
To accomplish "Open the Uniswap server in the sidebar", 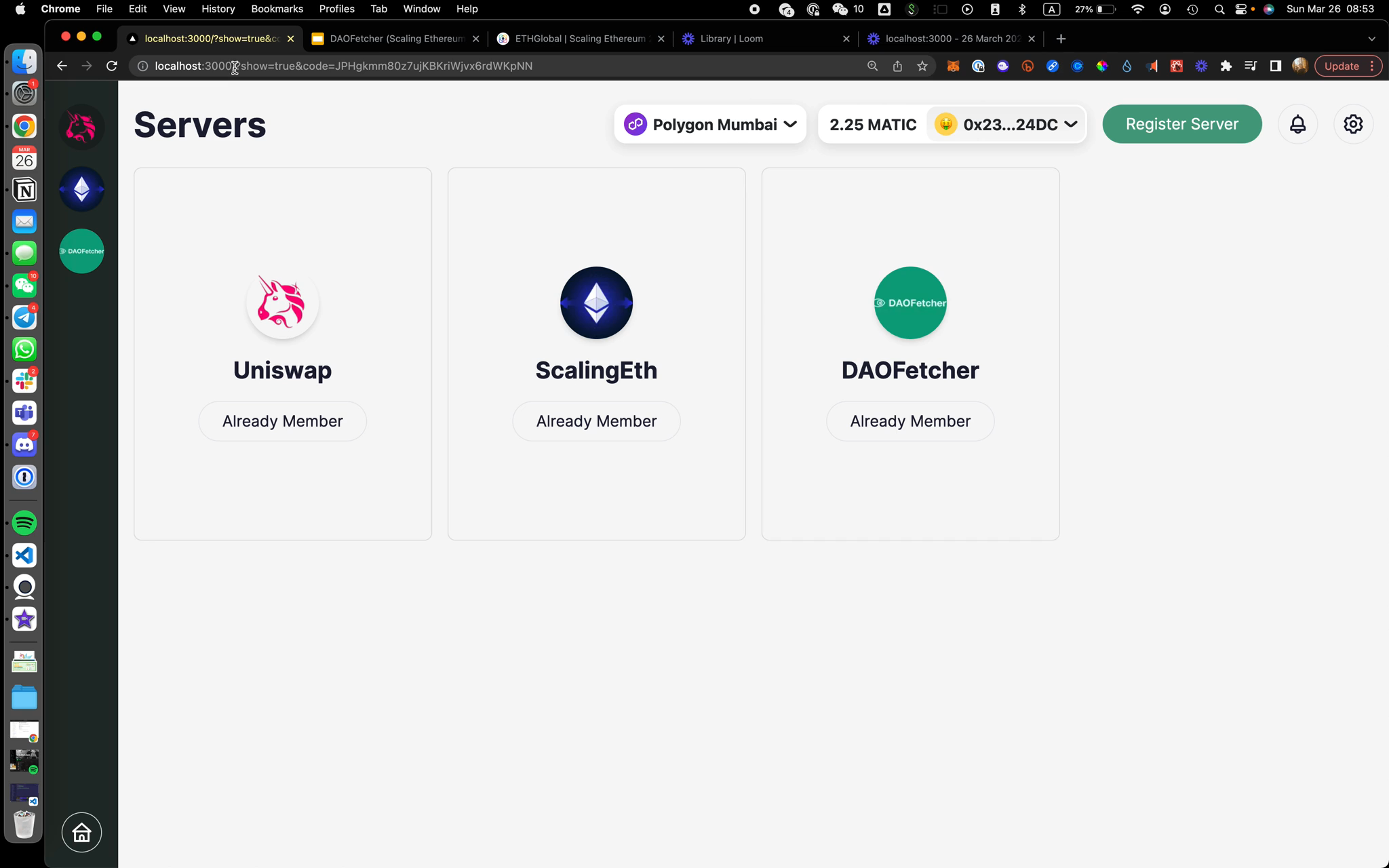I will pos(81,127).
